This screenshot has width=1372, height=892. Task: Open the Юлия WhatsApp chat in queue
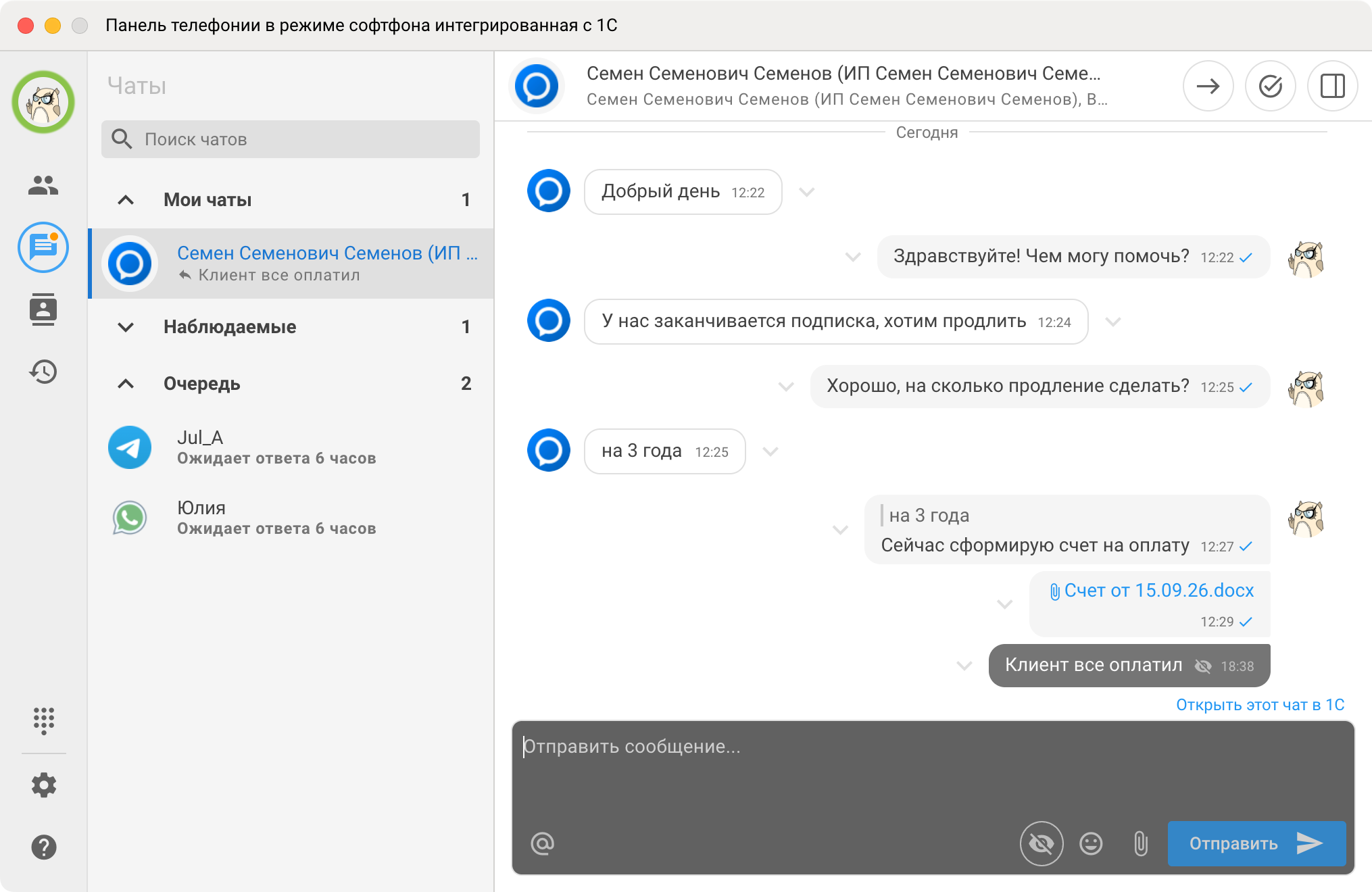tap(291, 518)
